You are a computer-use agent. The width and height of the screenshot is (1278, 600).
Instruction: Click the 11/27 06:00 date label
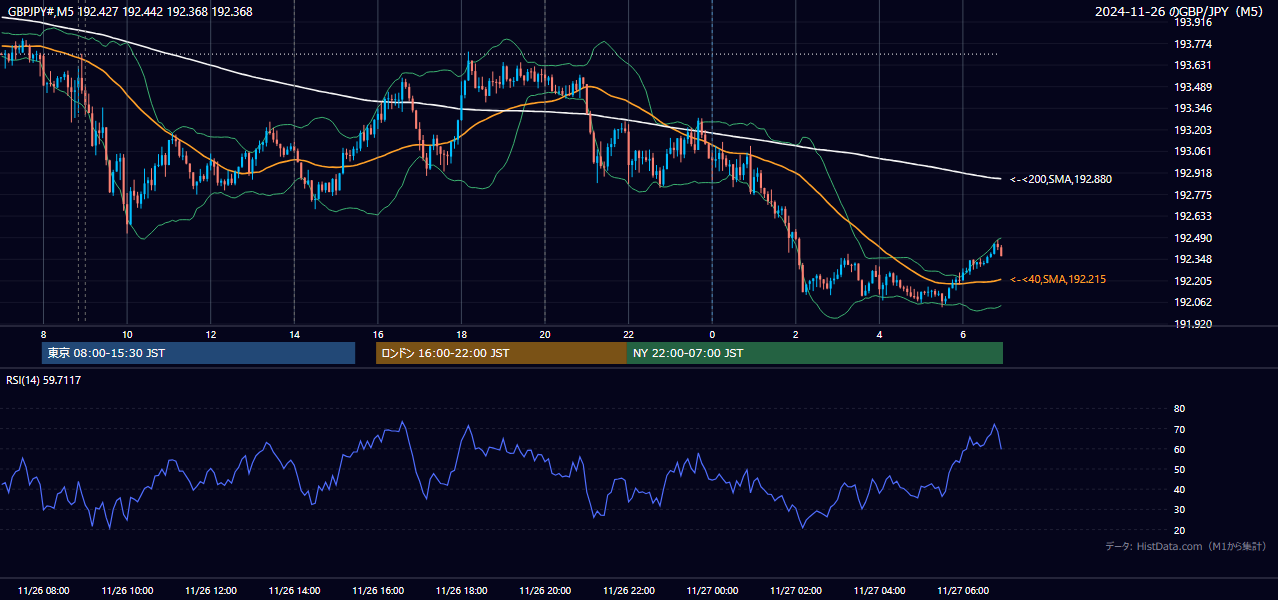(962, 591)
